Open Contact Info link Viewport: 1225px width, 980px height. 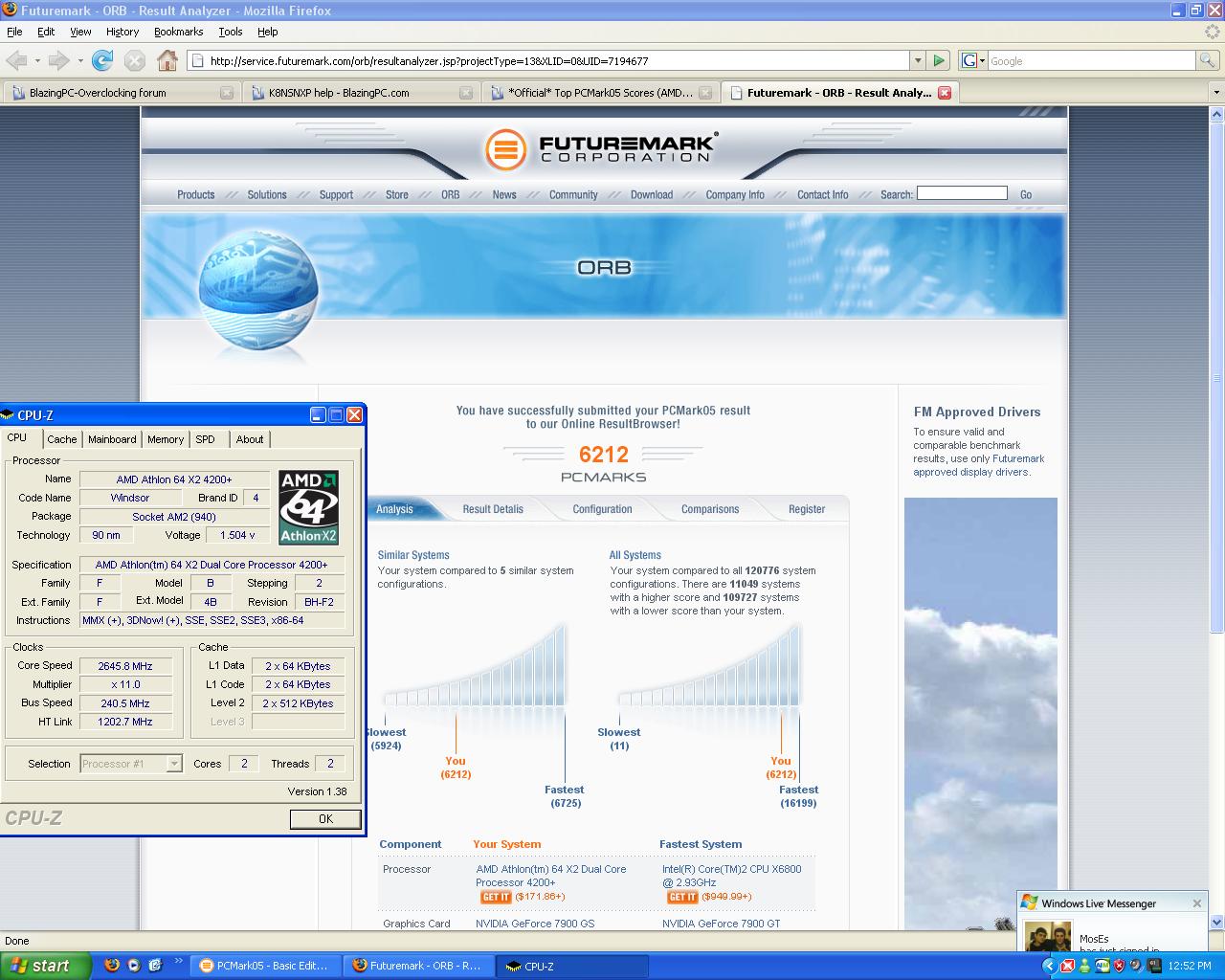823,194
